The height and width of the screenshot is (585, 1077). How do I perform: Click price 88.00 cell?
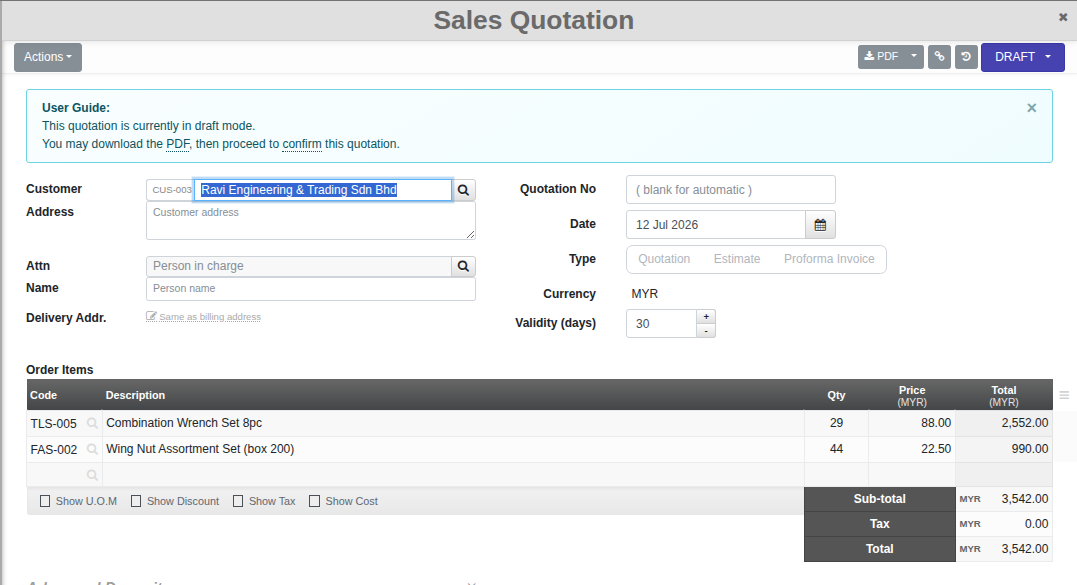pos(912,423)
